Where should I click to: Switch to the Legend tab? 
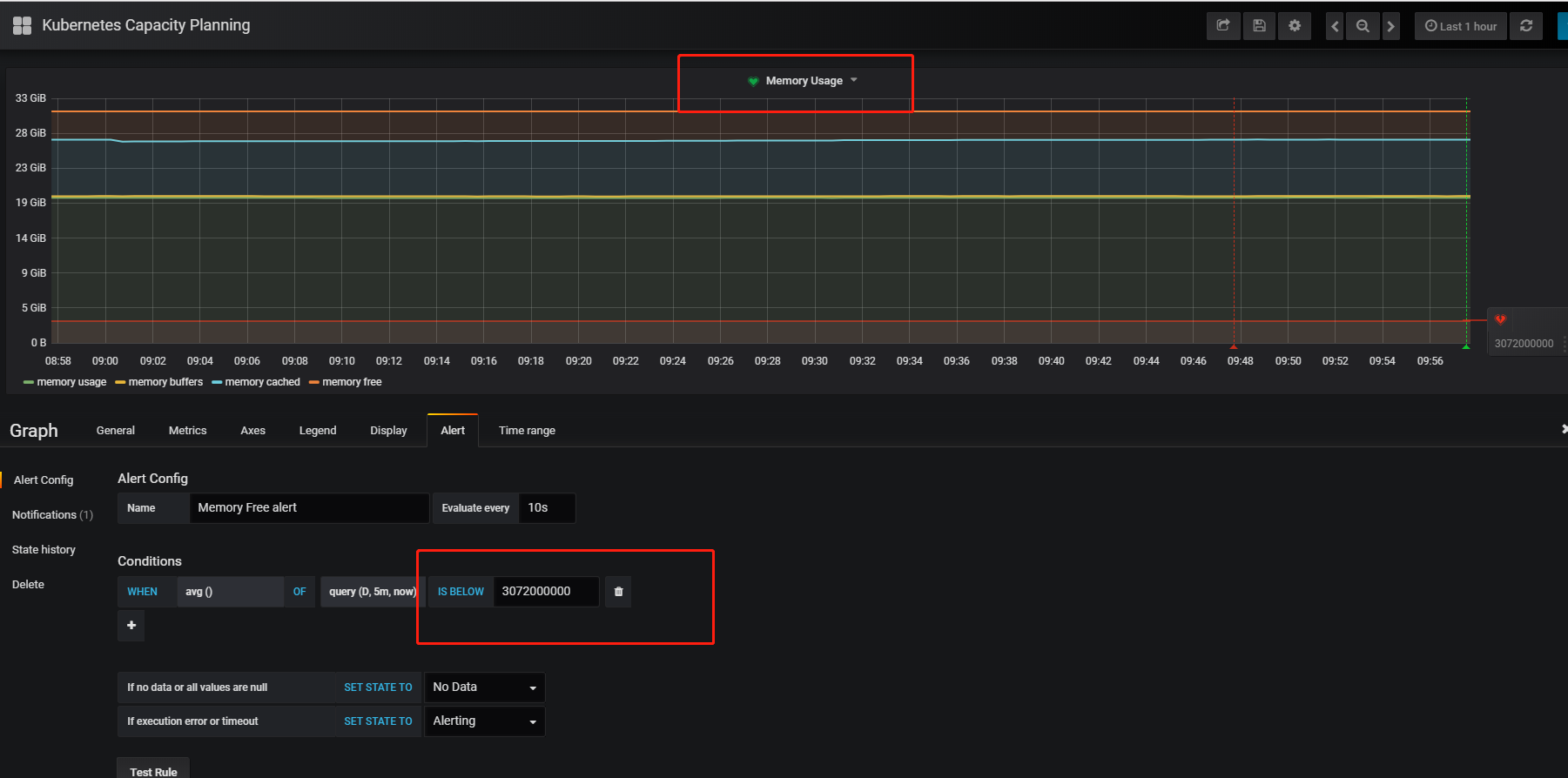tap(318, 431)
